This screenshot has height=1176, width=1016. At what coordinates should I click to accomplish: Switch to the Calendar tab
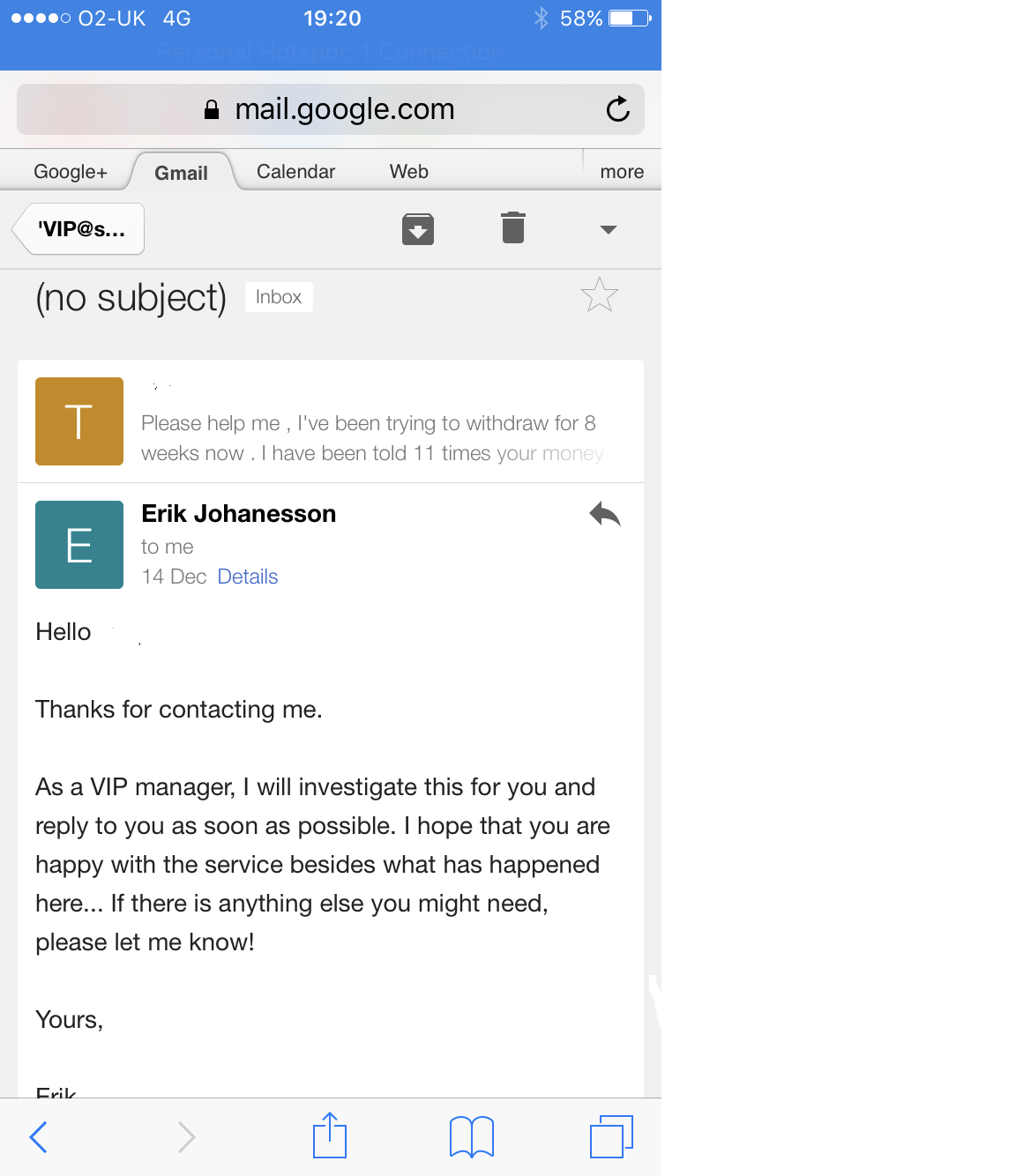pos(295,172)
